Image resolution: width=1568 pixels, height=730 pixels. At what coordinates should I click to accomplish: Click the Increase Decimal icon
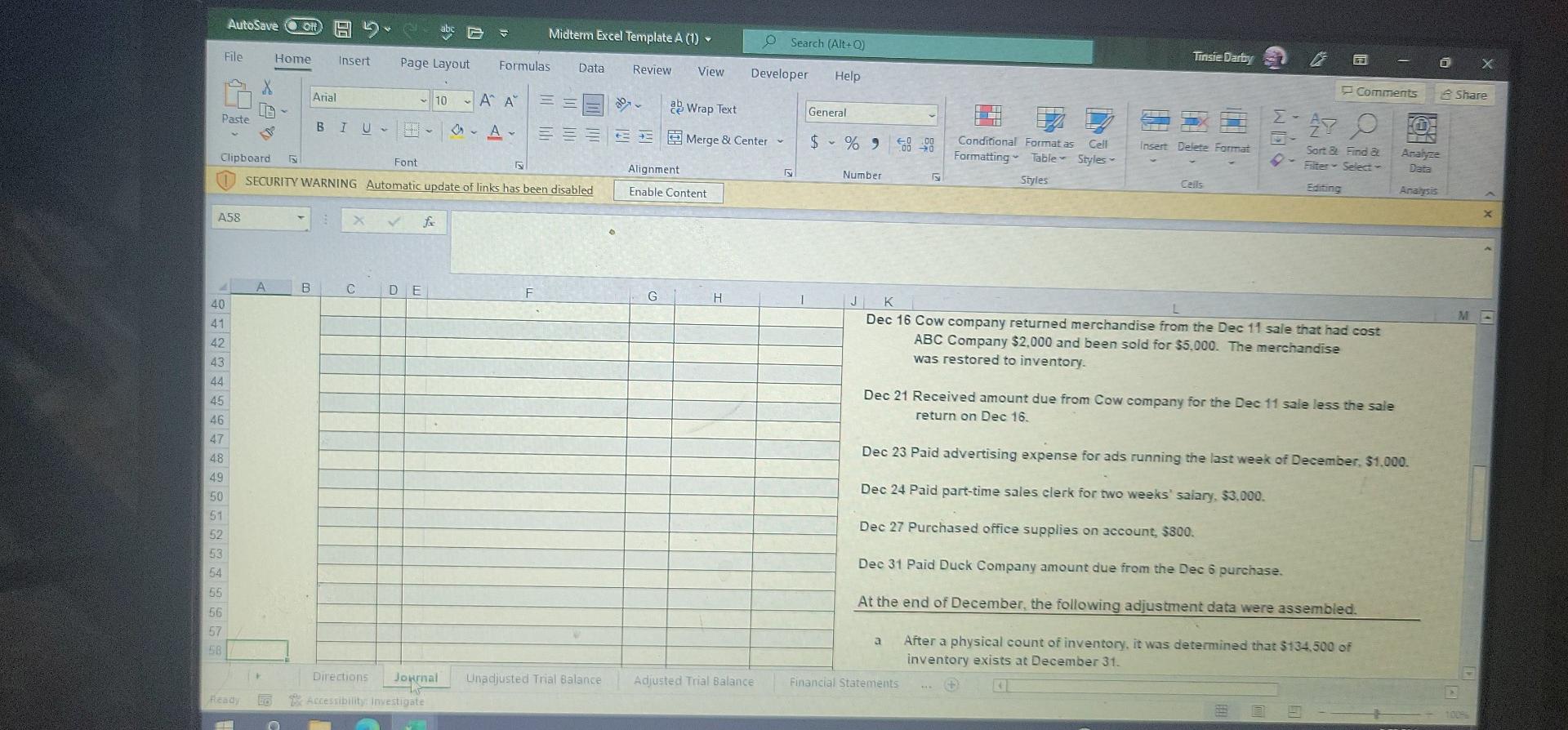905,145
